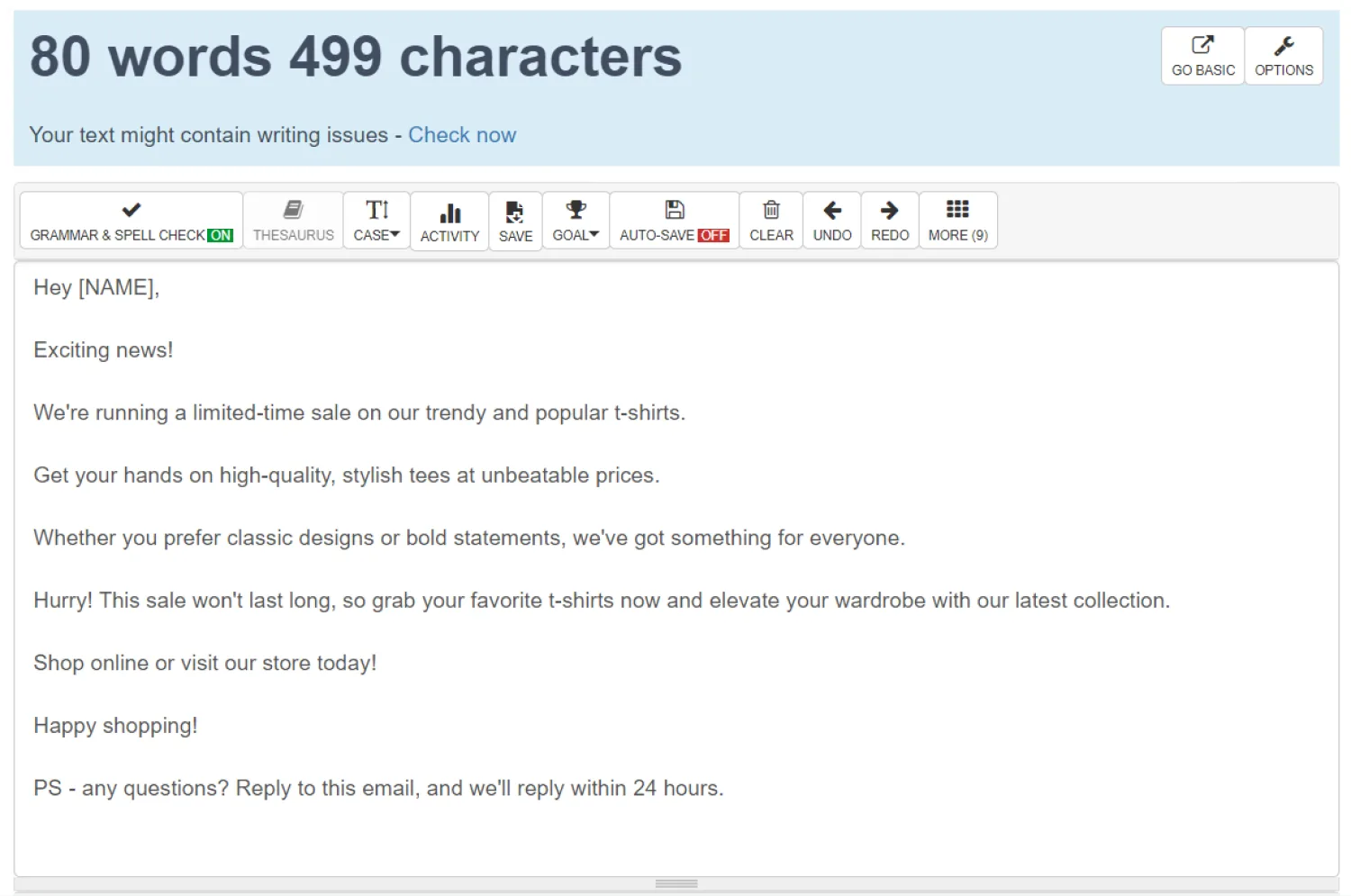Click the word and character count heading
This screenshot has width=1351, height=896.
[x=356, y=57]
